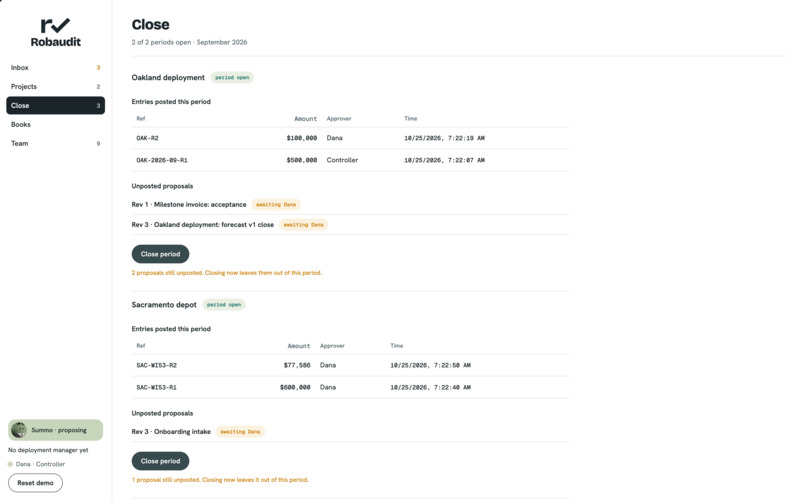Select the Close sidebar item
The image size is (806, 501).
pos(56,105)
